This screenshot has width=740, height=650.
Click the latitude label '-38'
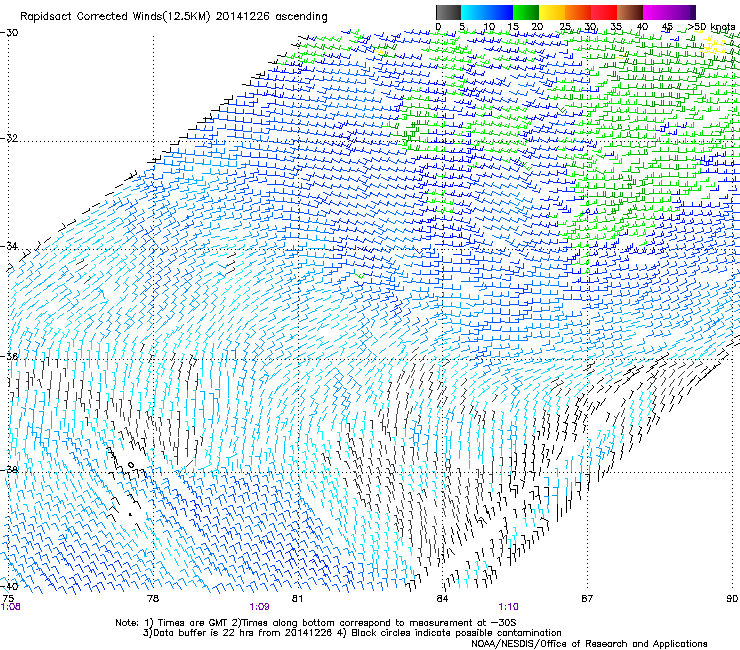click(x=9, y=470)
